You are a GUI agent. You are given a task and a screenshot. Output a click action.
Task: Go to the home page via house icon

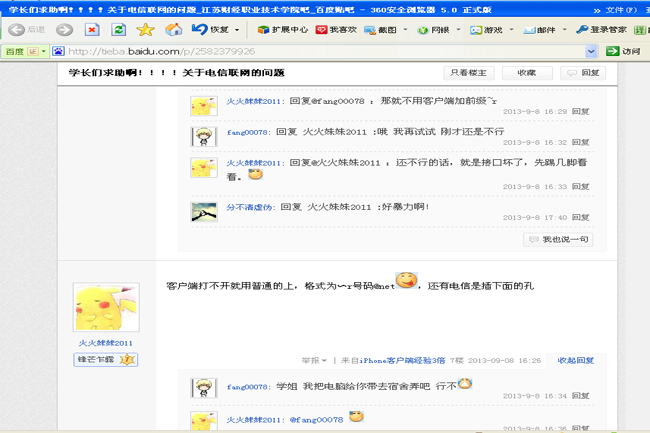pos(173,30)
